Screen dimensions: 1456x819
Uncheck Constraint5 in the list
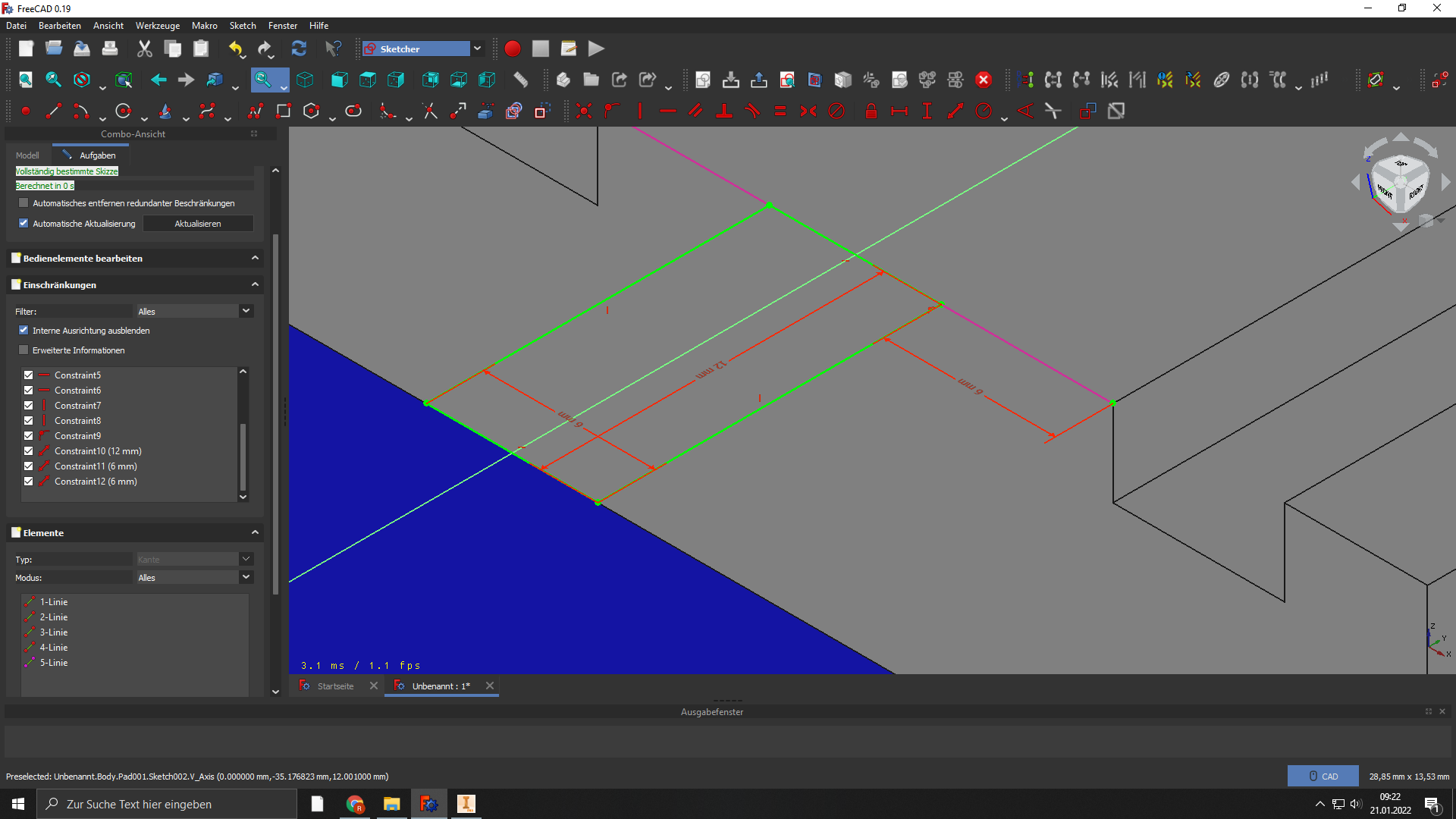pyautogui.click(x=28, y=375)
